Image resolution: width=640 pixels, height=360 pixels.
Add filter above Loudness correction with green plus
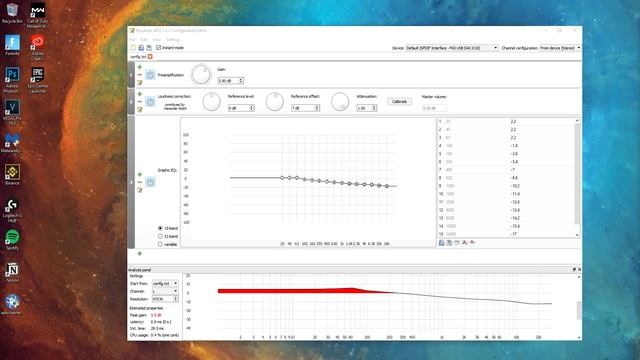click(140, 94)
